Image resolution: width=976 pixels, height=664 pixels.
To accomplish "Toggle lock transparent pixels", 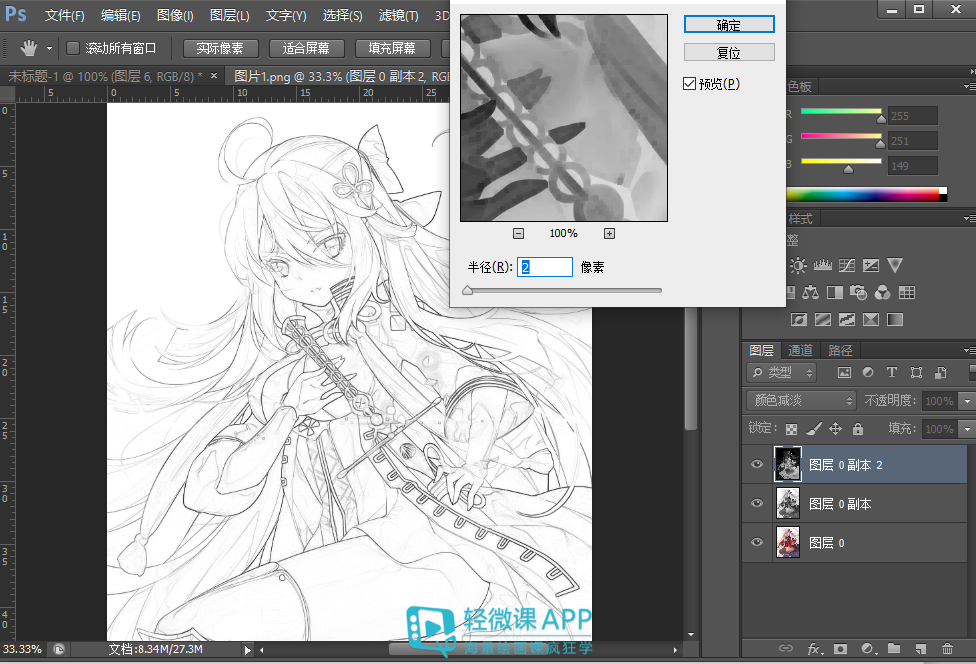I will tap(791, 429).
